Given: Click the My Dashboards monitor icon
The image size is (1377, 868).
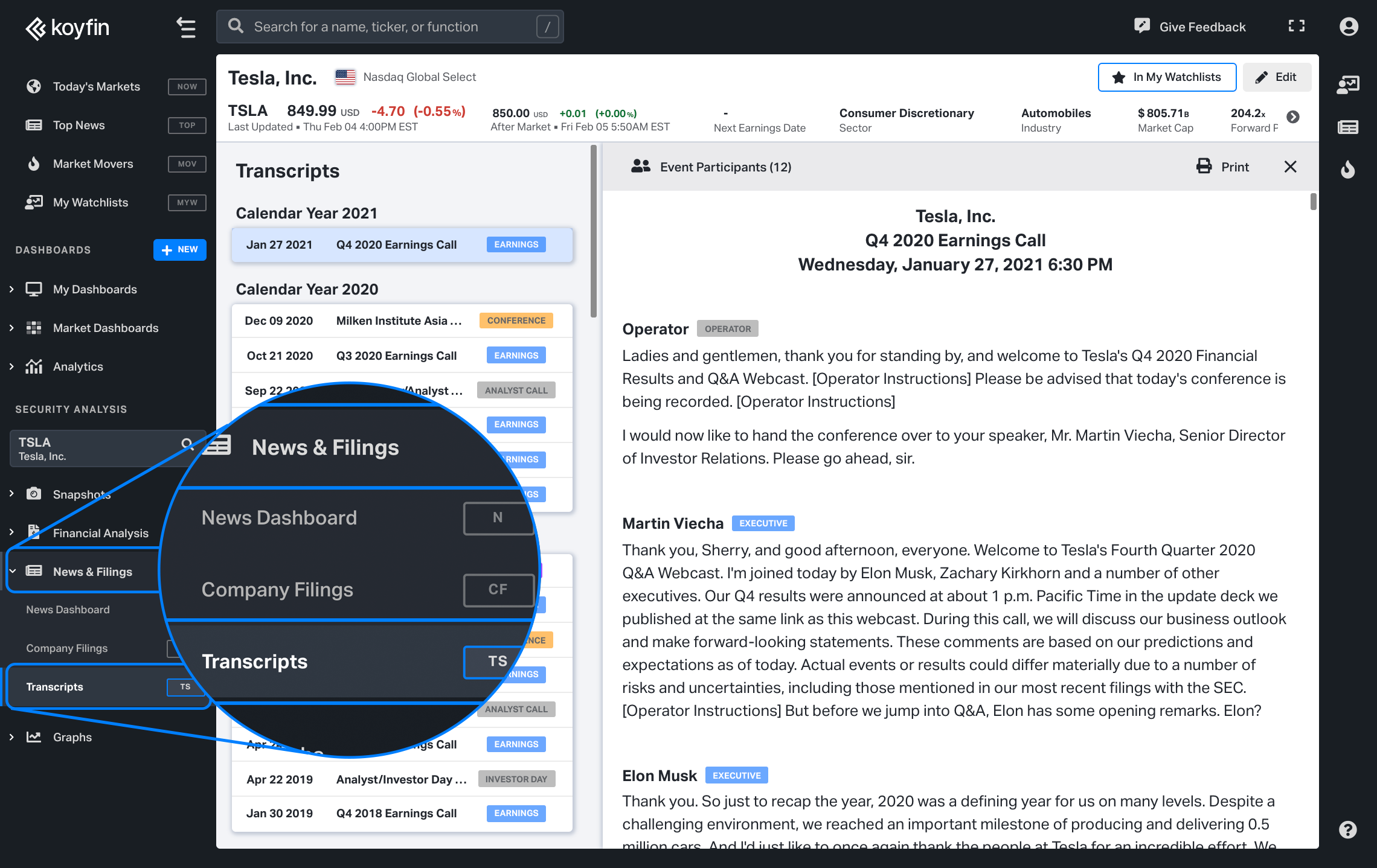Looking at the screenshot, I should (x=34, y=289).
